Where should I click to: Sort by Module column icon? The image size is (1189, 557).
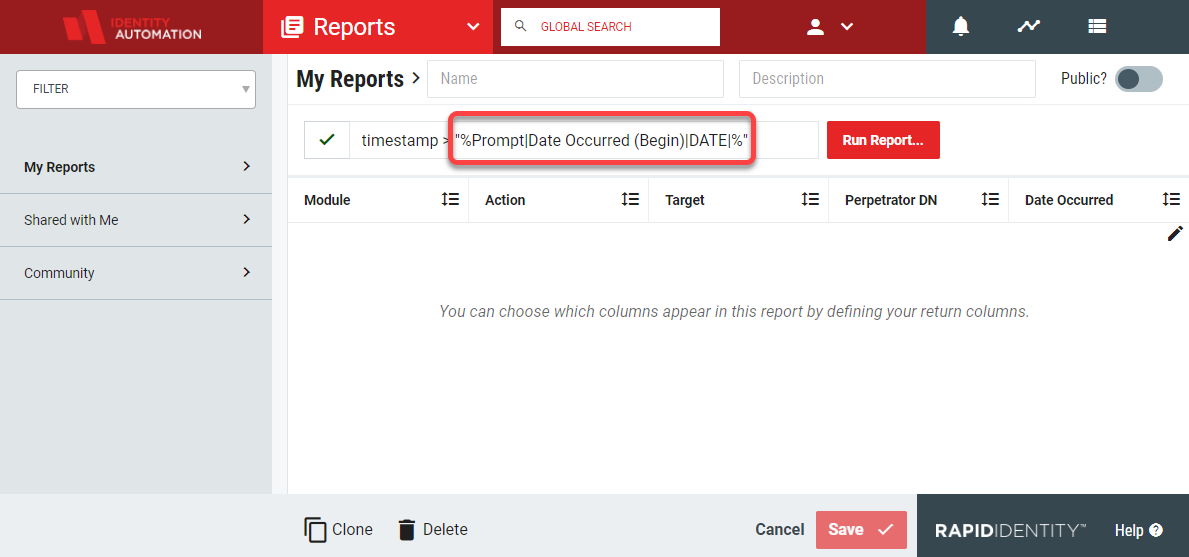coord(450,199)
